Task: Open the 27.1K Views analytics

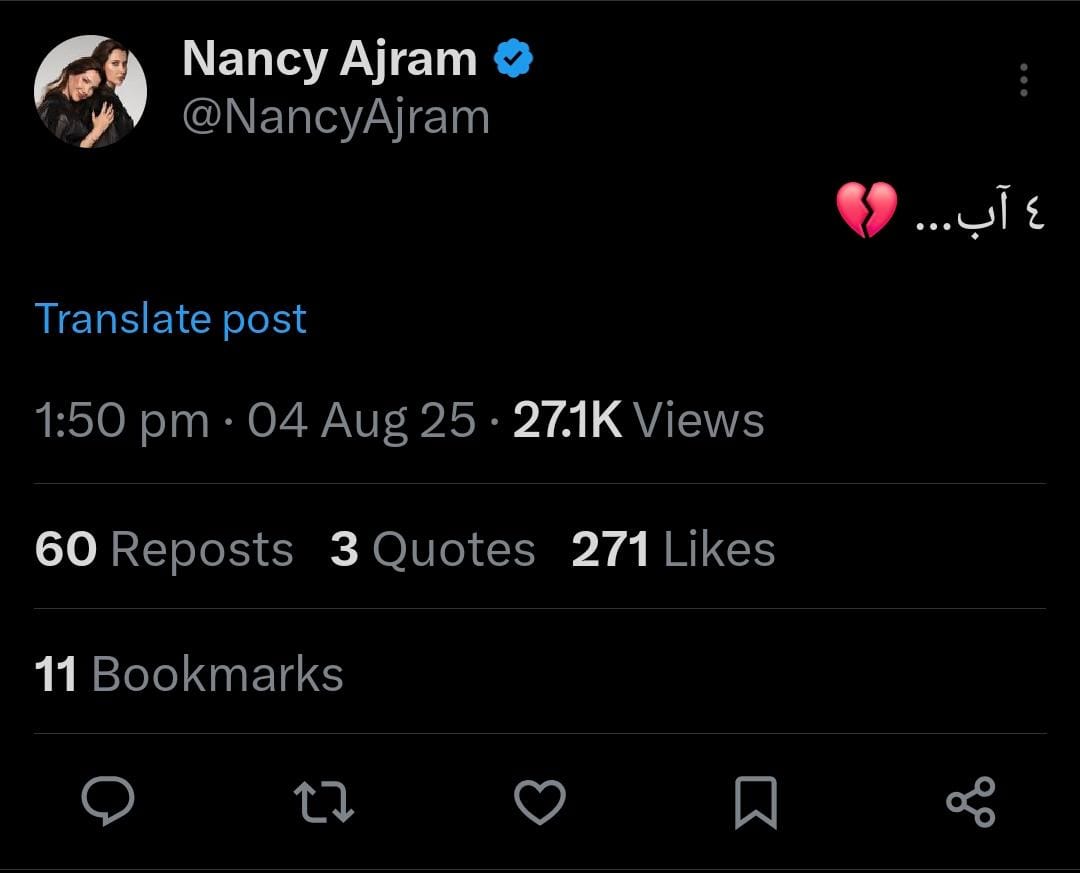Action: [638, 420]
